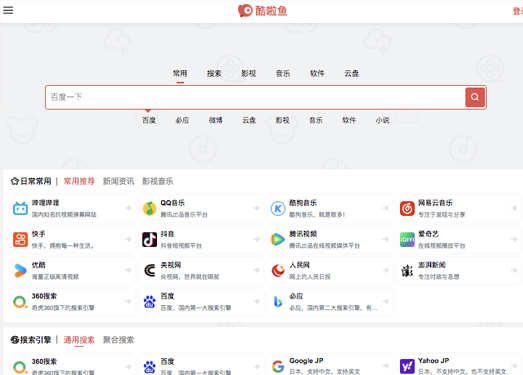Image resolution: width=523 pixels, height=375 pixels.
Task: Switch to 影视音乐 tab in 日常常用
Action: tap(158, 181)
